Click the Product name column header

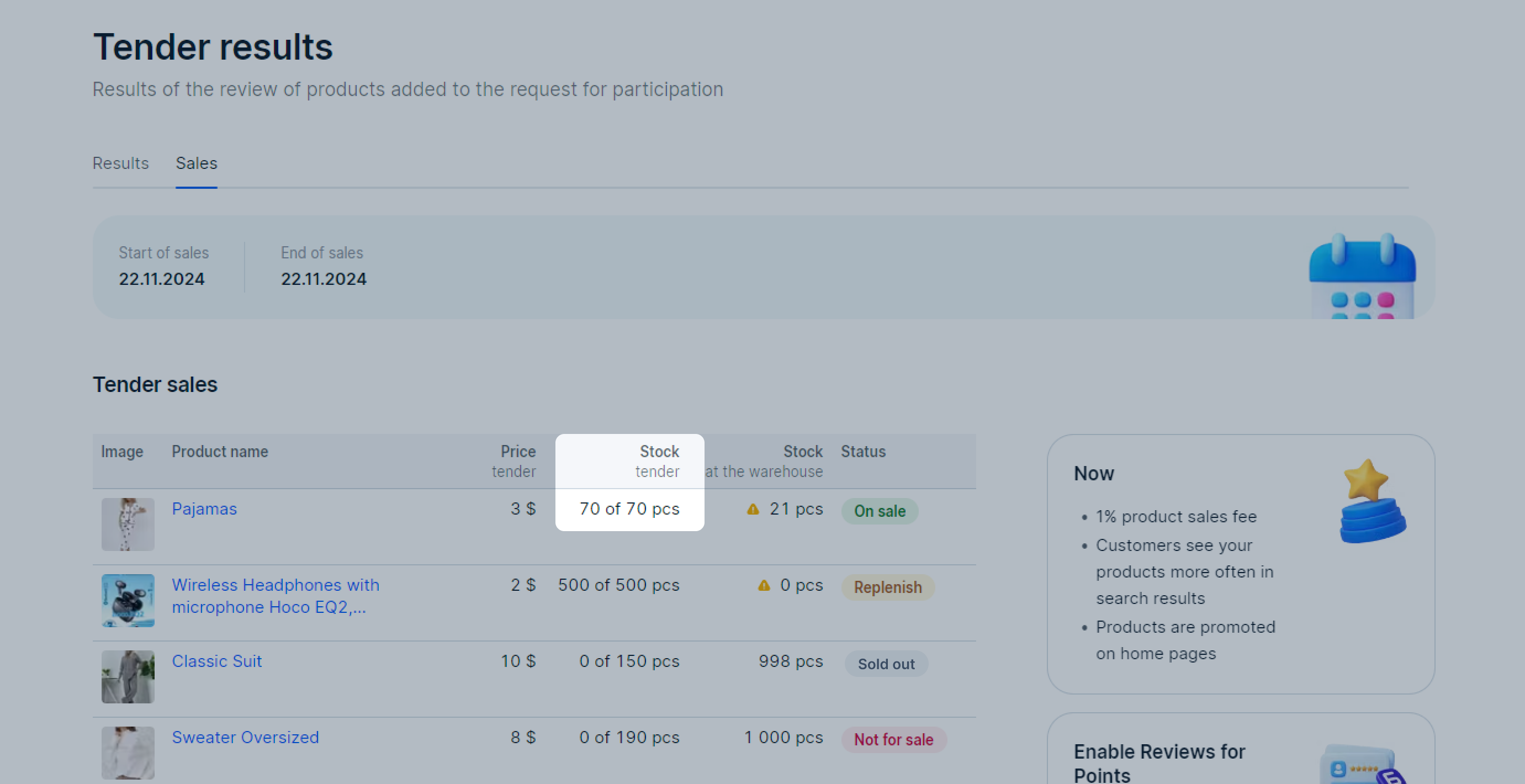tap(220, 452)
